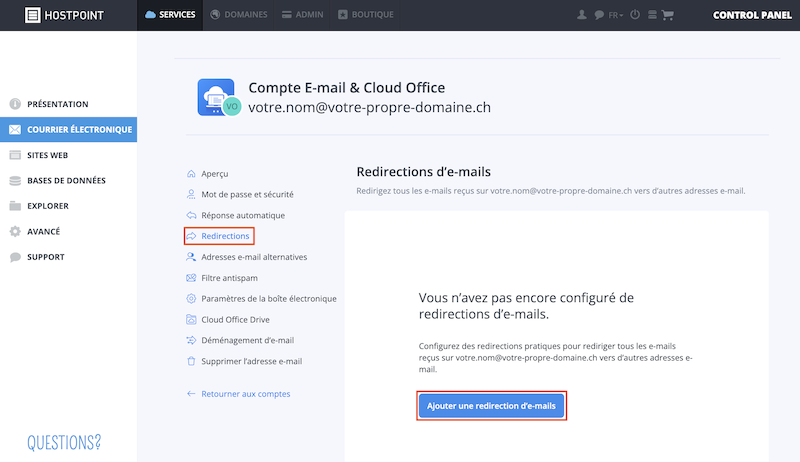The image size is (800, 462).
Task: Click the Adresses e-mail alternatives person icon
Action: [x=191, y=257]
